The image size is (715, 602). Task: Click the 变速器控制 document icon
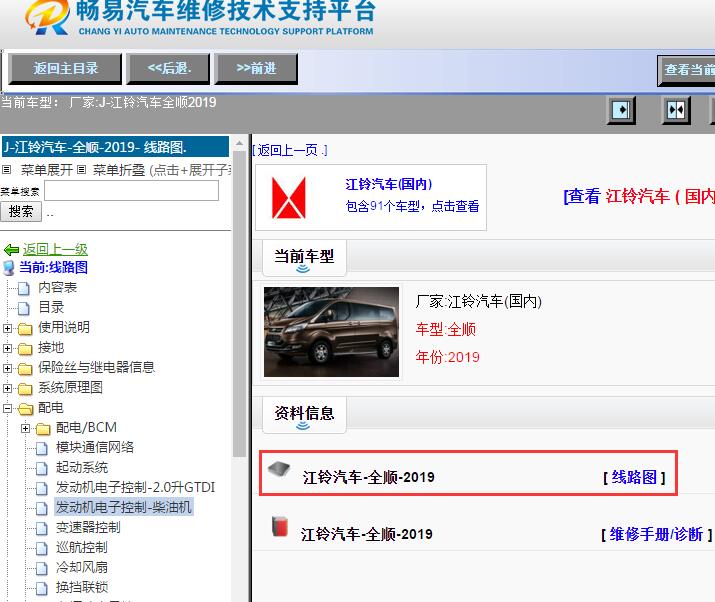point(41,528)
